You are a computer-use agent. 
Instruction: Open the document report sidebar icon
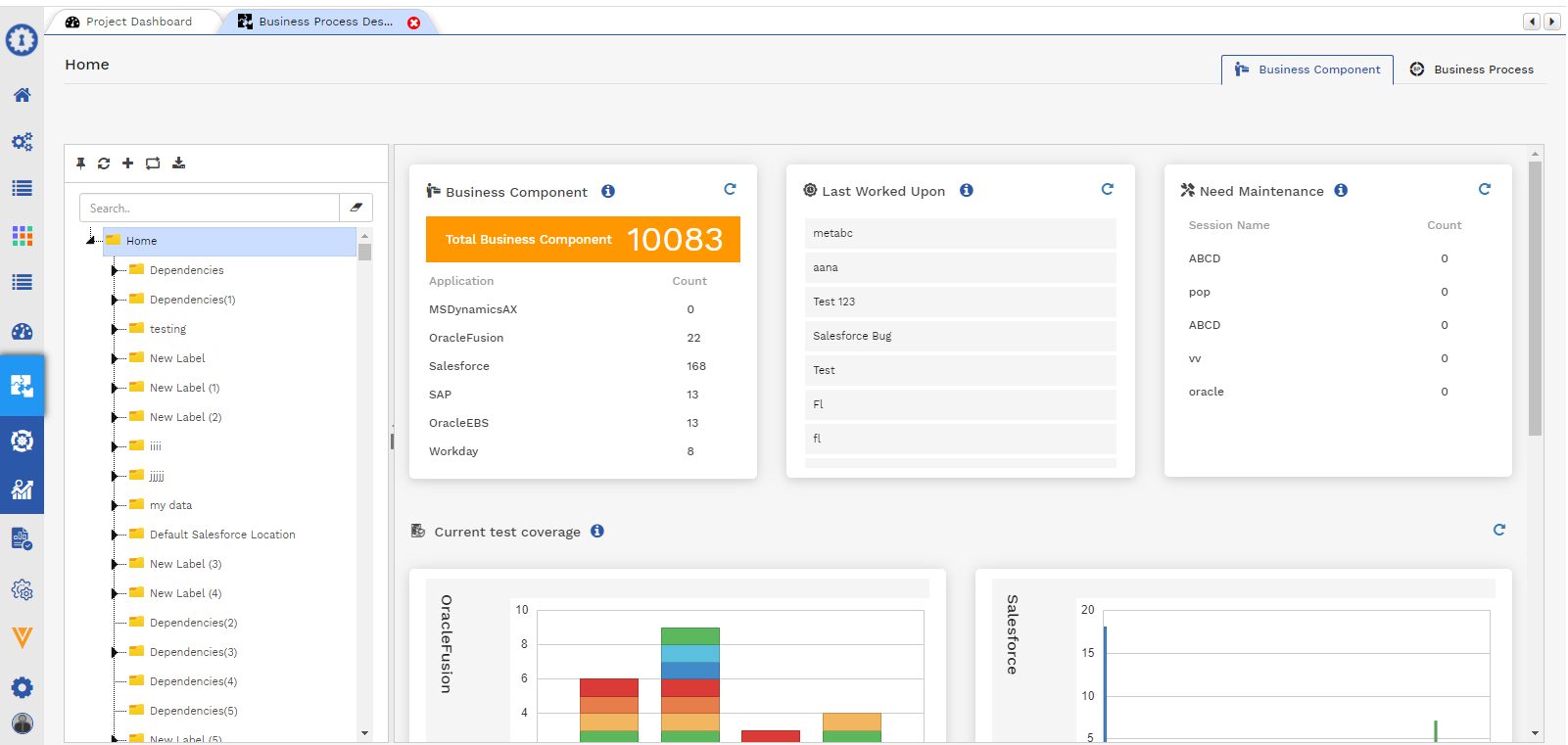click(x=22, y=538)
